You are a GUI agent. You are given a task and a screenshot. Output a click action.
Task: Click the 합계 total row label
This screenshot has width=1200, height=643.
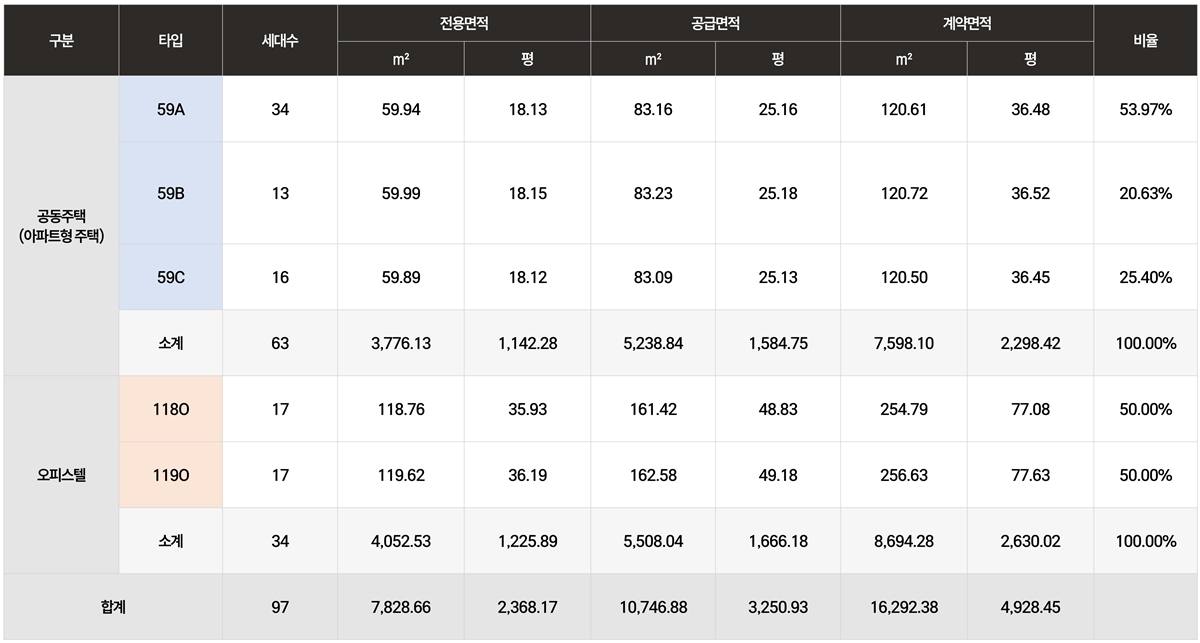coord(113,607)
